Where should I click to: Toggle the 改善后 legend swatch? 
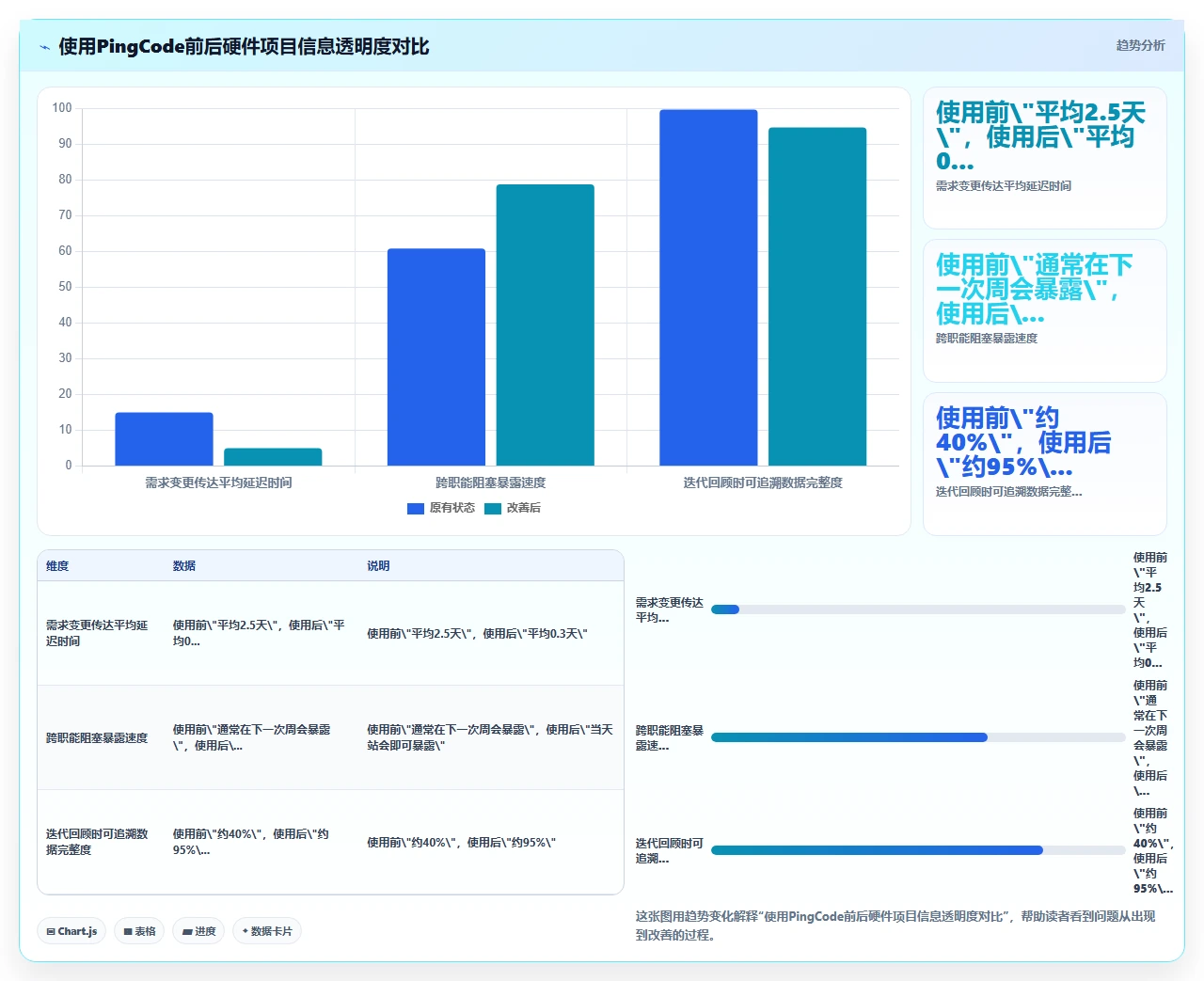pos(493,509)
